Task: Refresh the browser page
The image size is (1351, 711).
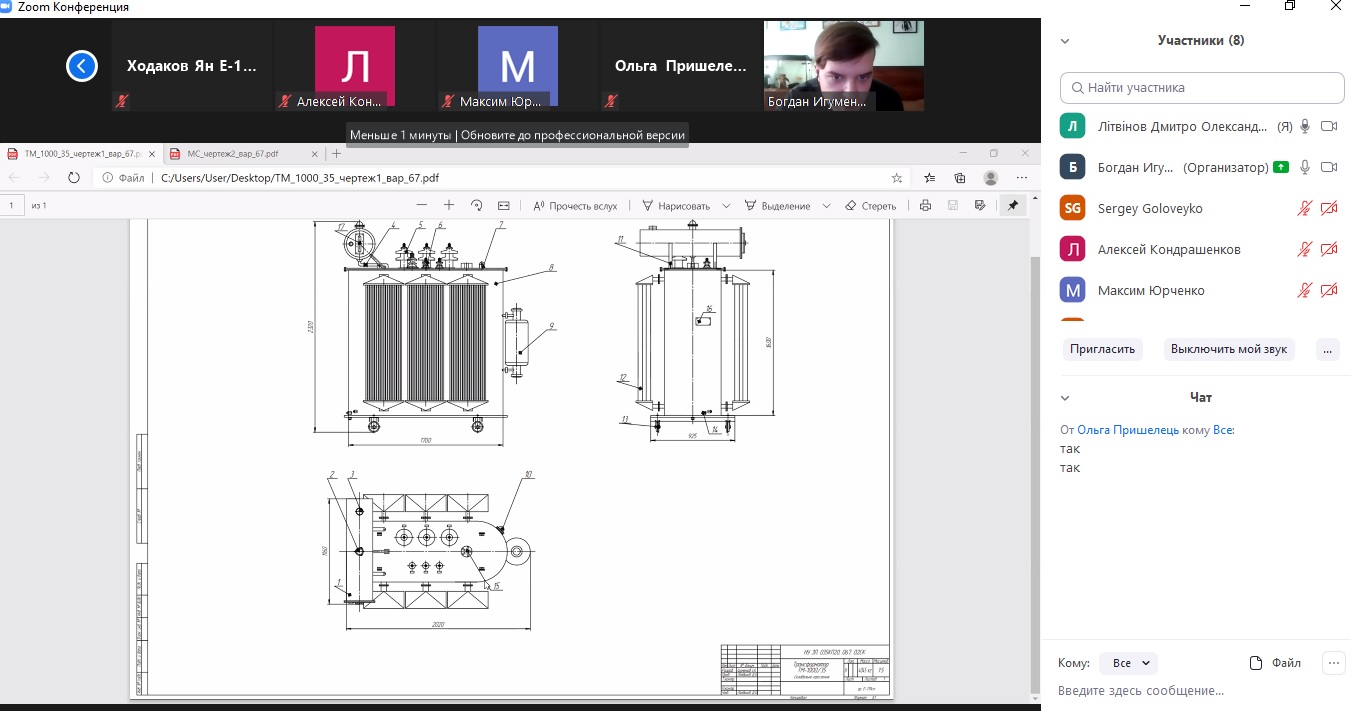Action: 73,178
